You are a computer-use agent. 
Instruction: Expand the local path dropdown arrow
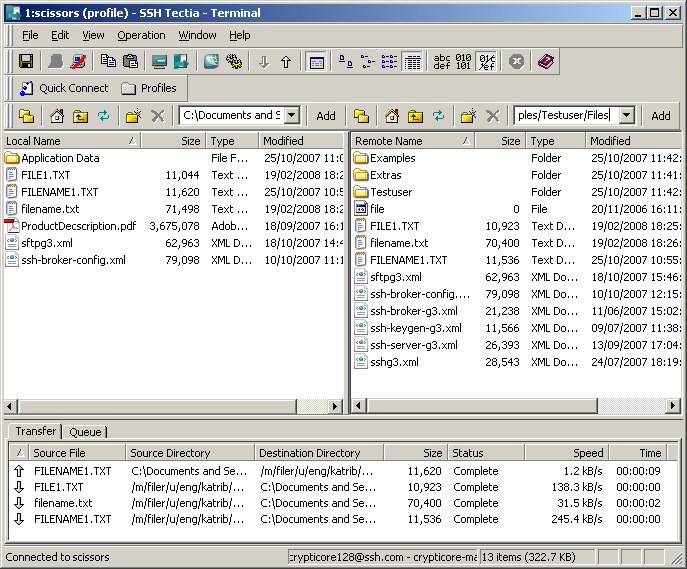[x=291, y=116]
